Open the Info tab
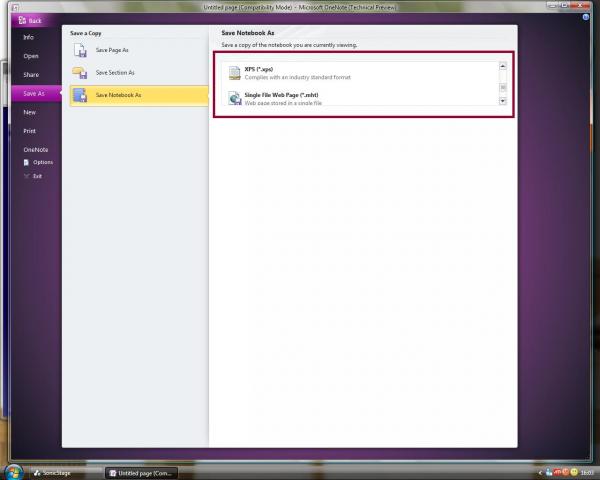This screenshot has height=480, width=600. [x=29, y=37]
